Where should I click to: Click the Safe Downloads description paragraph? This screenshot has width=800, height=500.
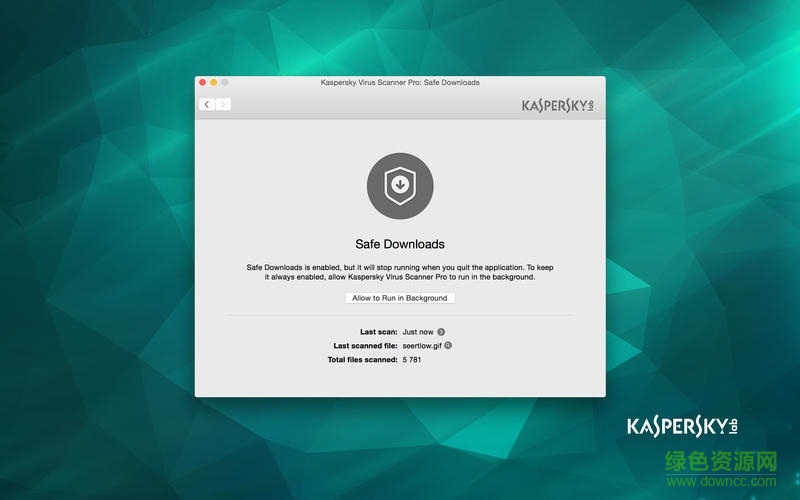tap(400, 272)
